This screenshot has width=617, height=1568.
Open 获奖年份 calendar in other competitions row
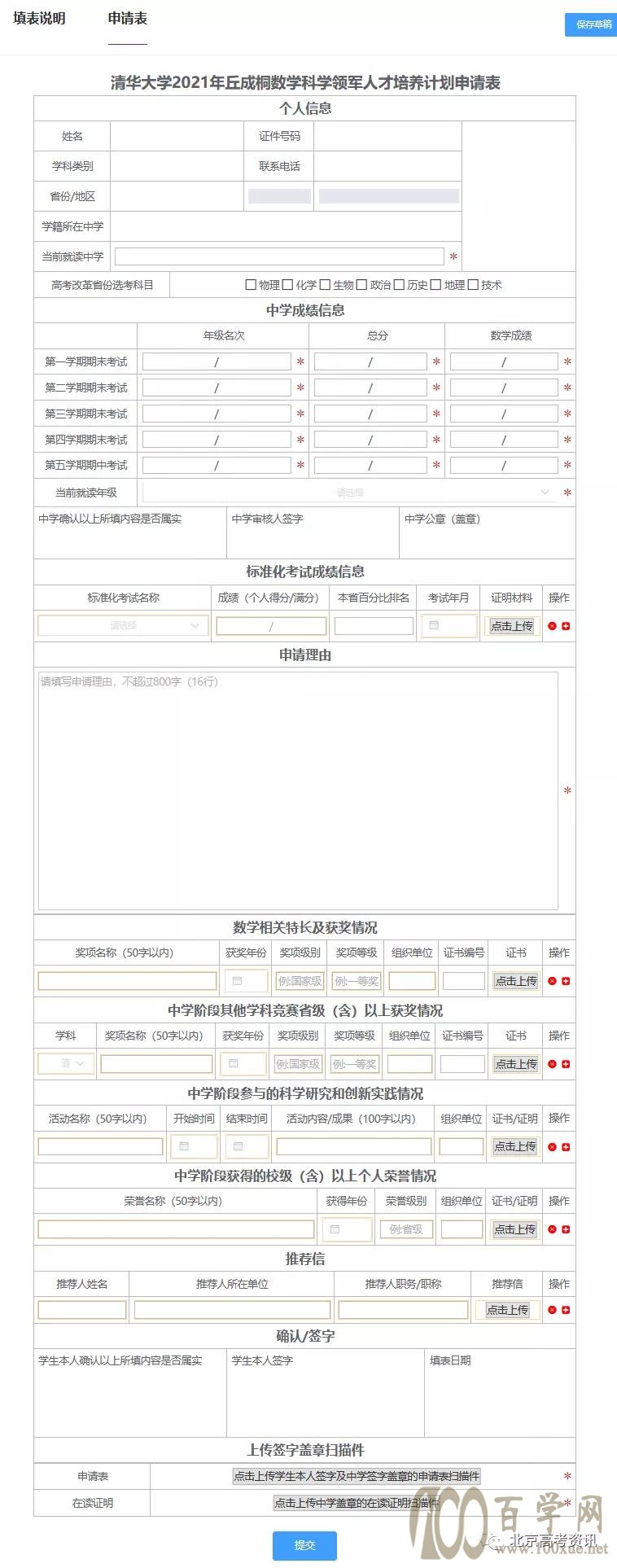click(243, 1063)
